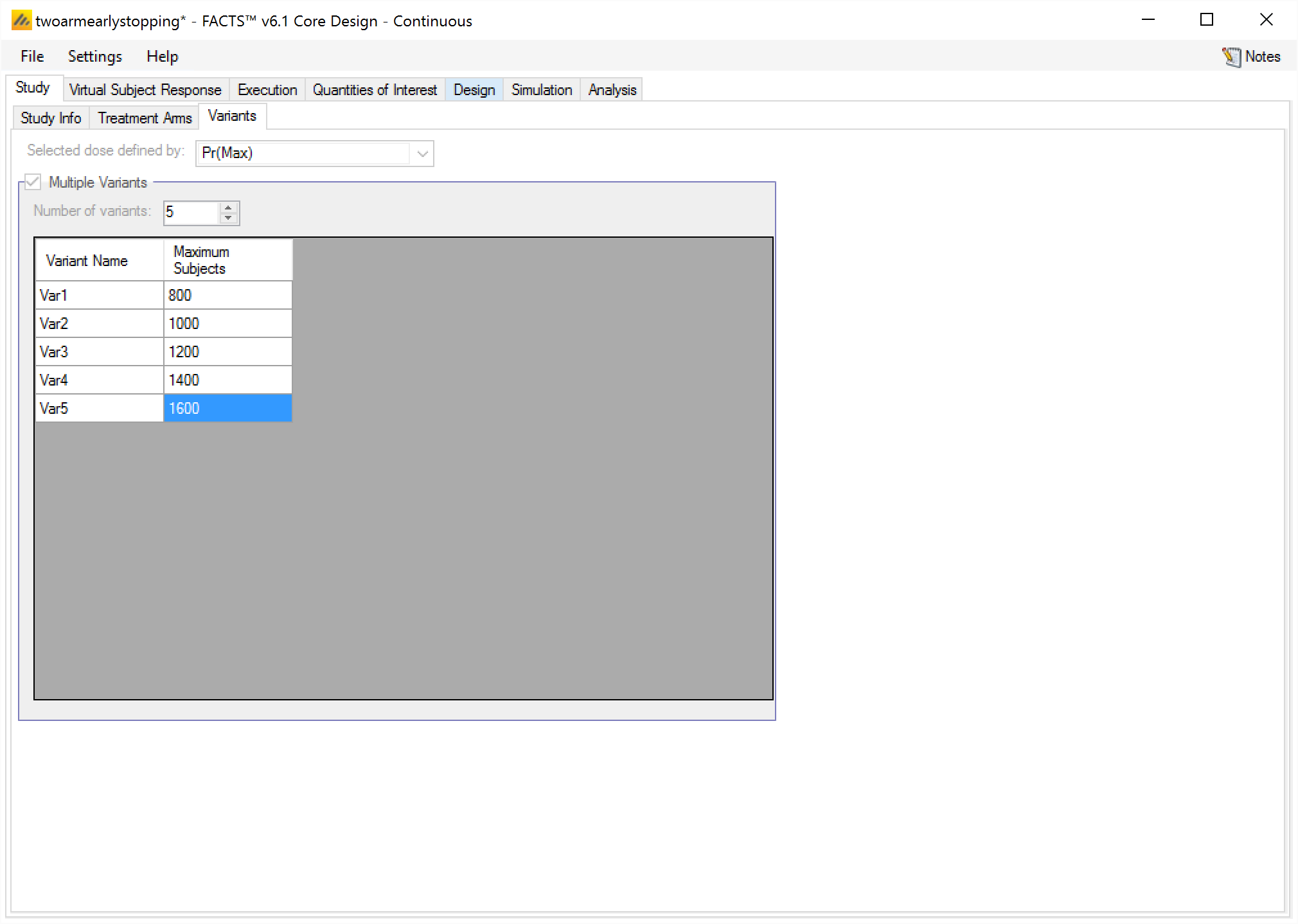Open the File menu

point(32,57)
